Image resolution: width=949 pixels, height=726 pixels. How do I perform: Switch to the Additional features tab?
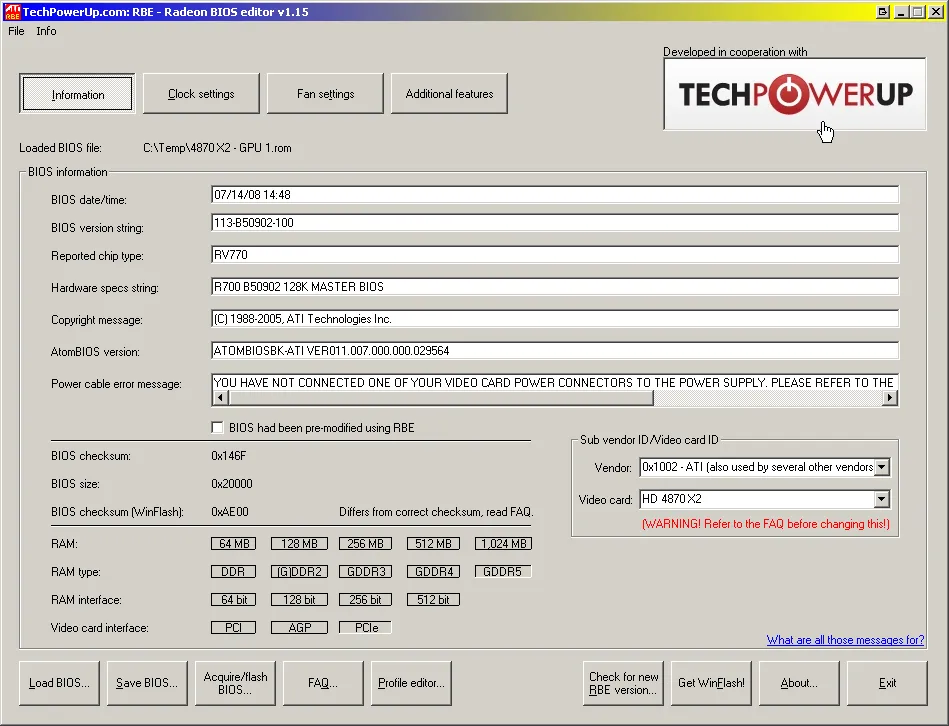click(448, 93)
